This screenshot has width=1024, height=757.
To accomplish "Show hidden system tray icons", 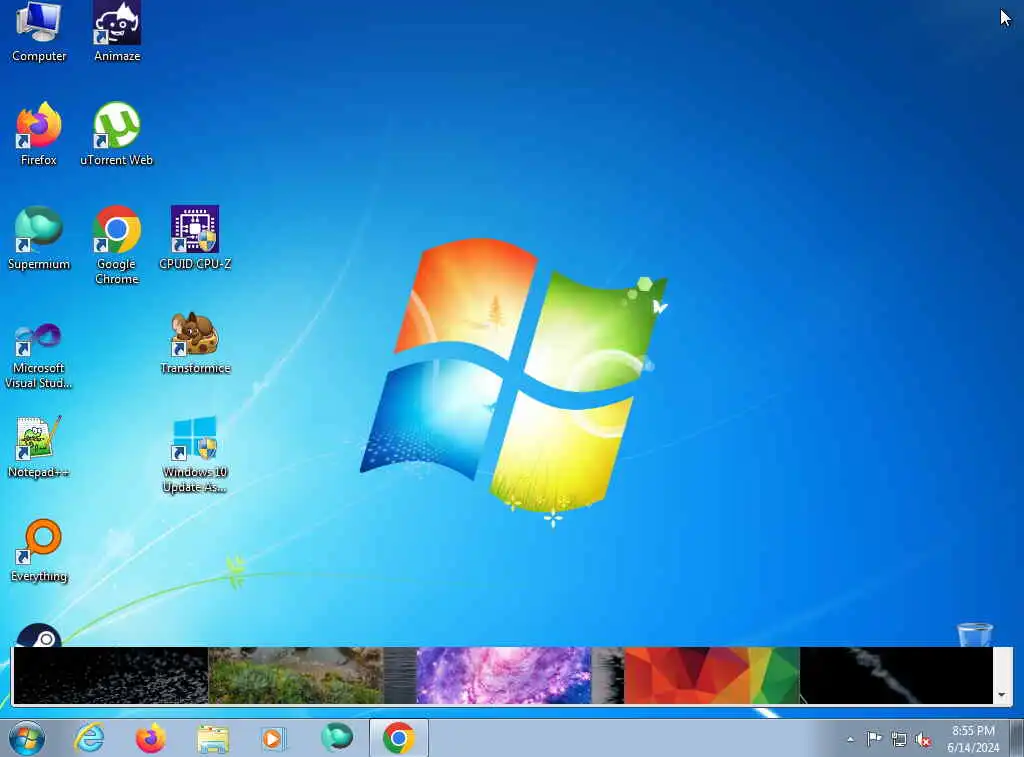I will tap(850, 739).
